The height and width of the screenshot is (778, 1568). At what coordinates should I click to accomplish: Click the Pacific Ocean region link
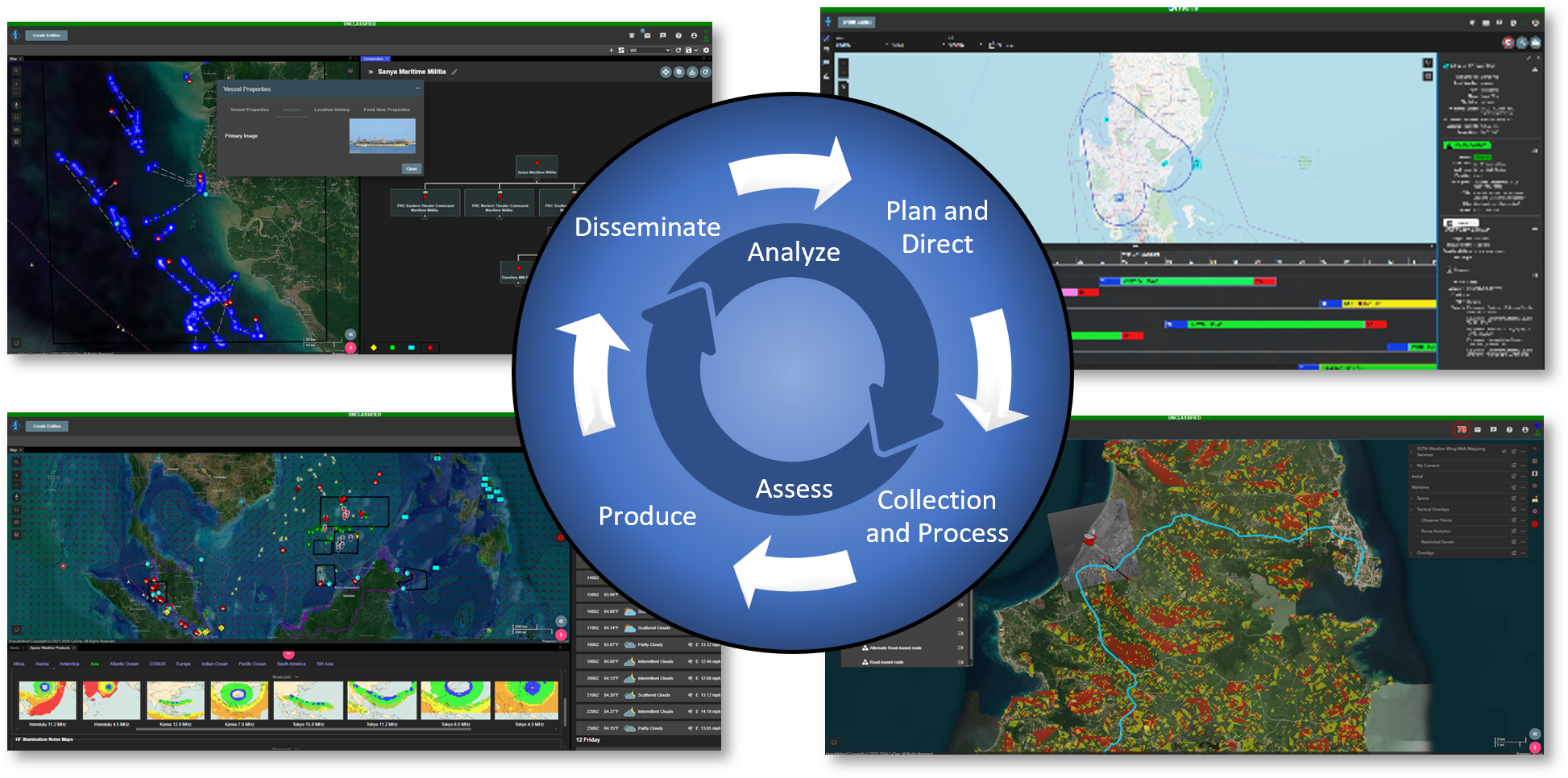click(252, 664)
